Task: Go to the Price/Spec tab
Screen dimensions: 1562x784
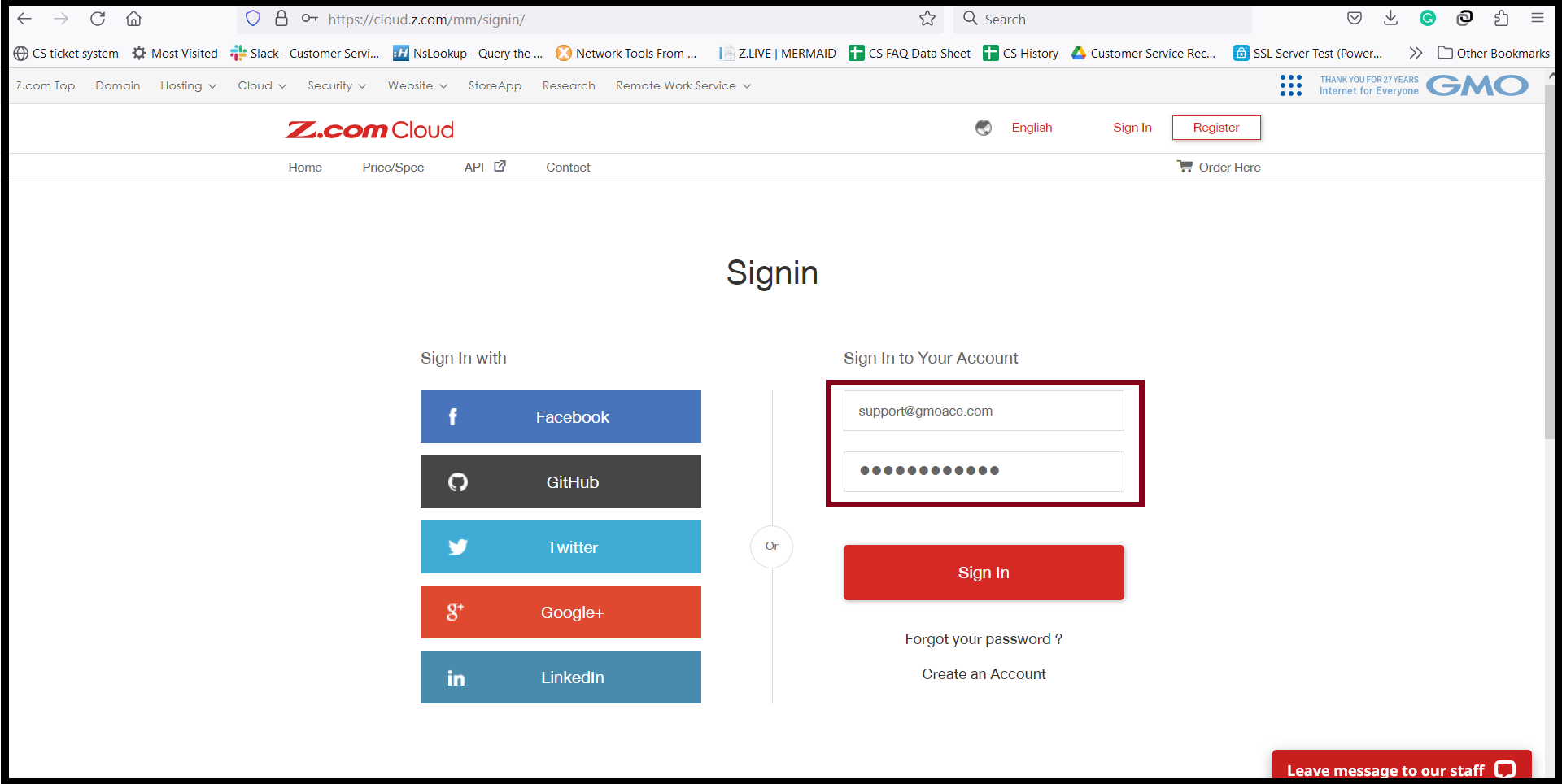Action: pyautogui.click(x=393, y=167)
